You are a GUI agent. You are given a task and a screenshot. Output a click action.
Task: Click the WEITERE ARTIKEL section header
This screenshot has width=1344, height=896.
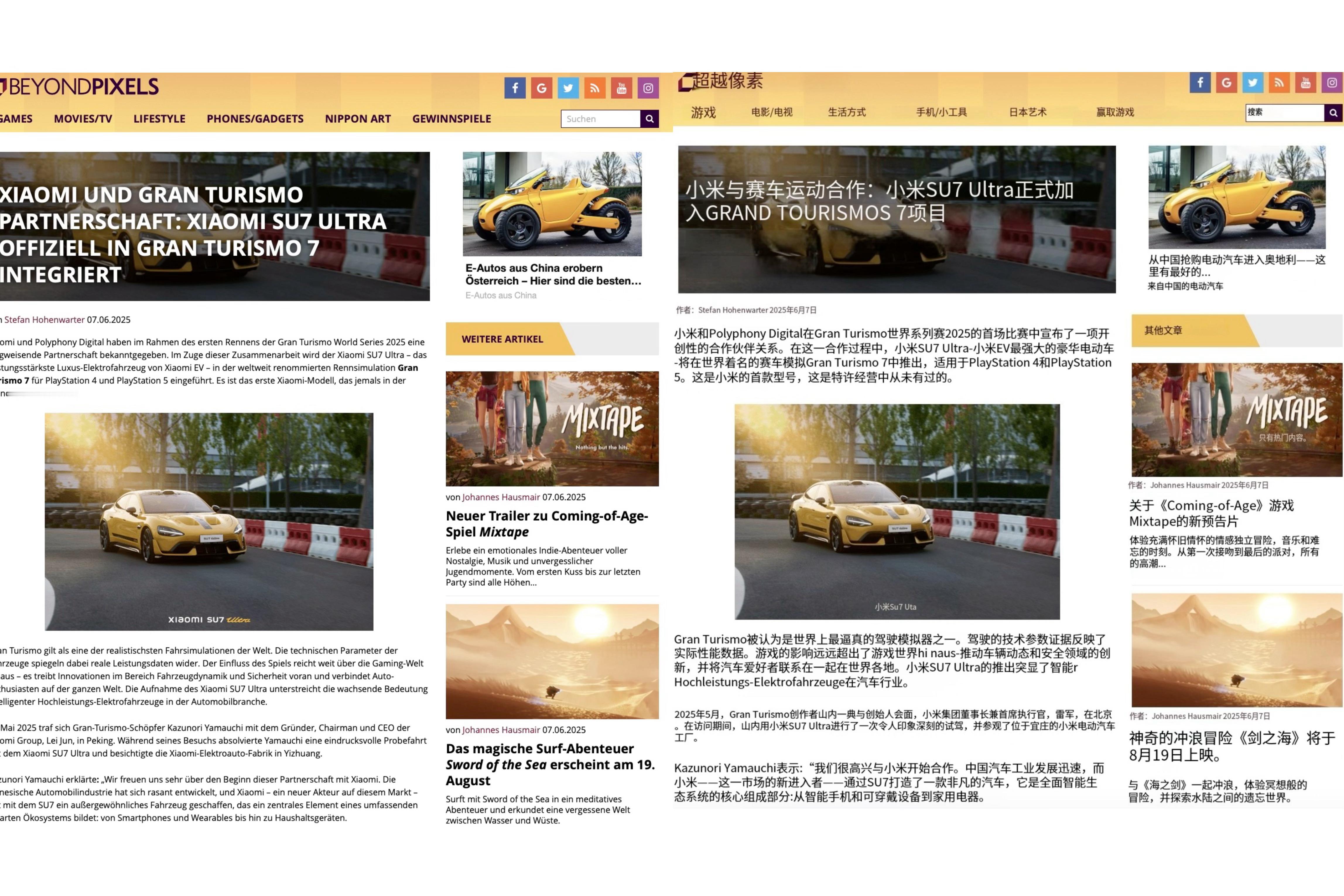(x=552, y=339)
